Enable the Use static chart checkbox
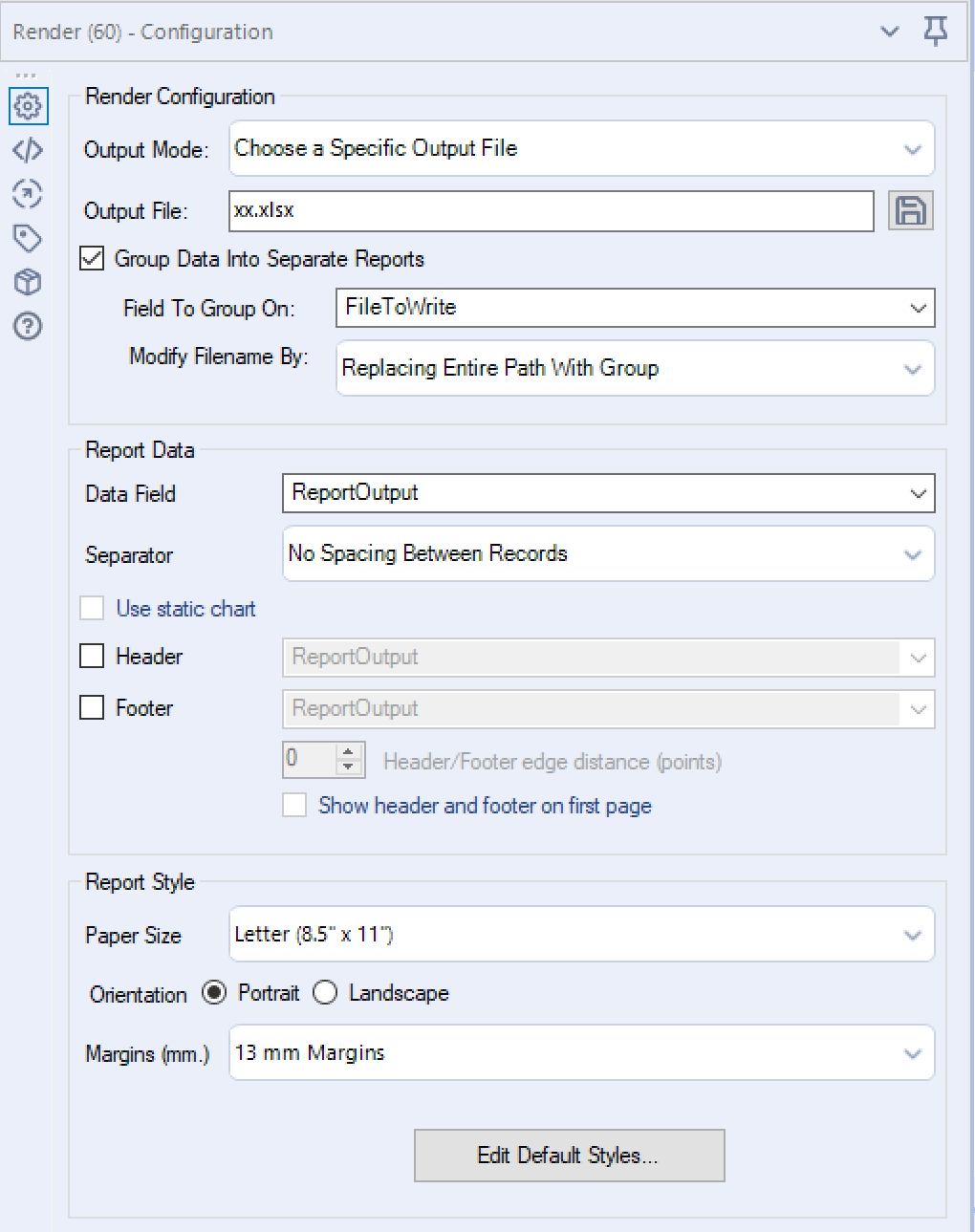Viewport: 975px width, 1232px height. [x=91, y=608]
